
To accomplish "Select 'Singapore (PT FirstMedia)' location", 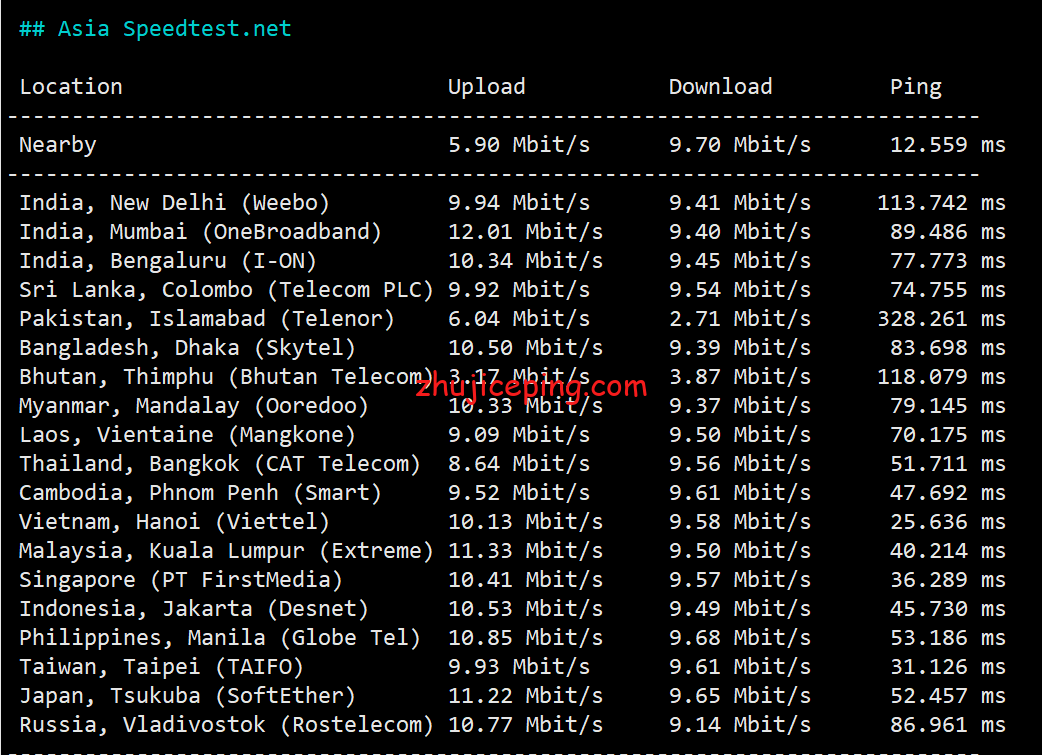I will point(181,580).
